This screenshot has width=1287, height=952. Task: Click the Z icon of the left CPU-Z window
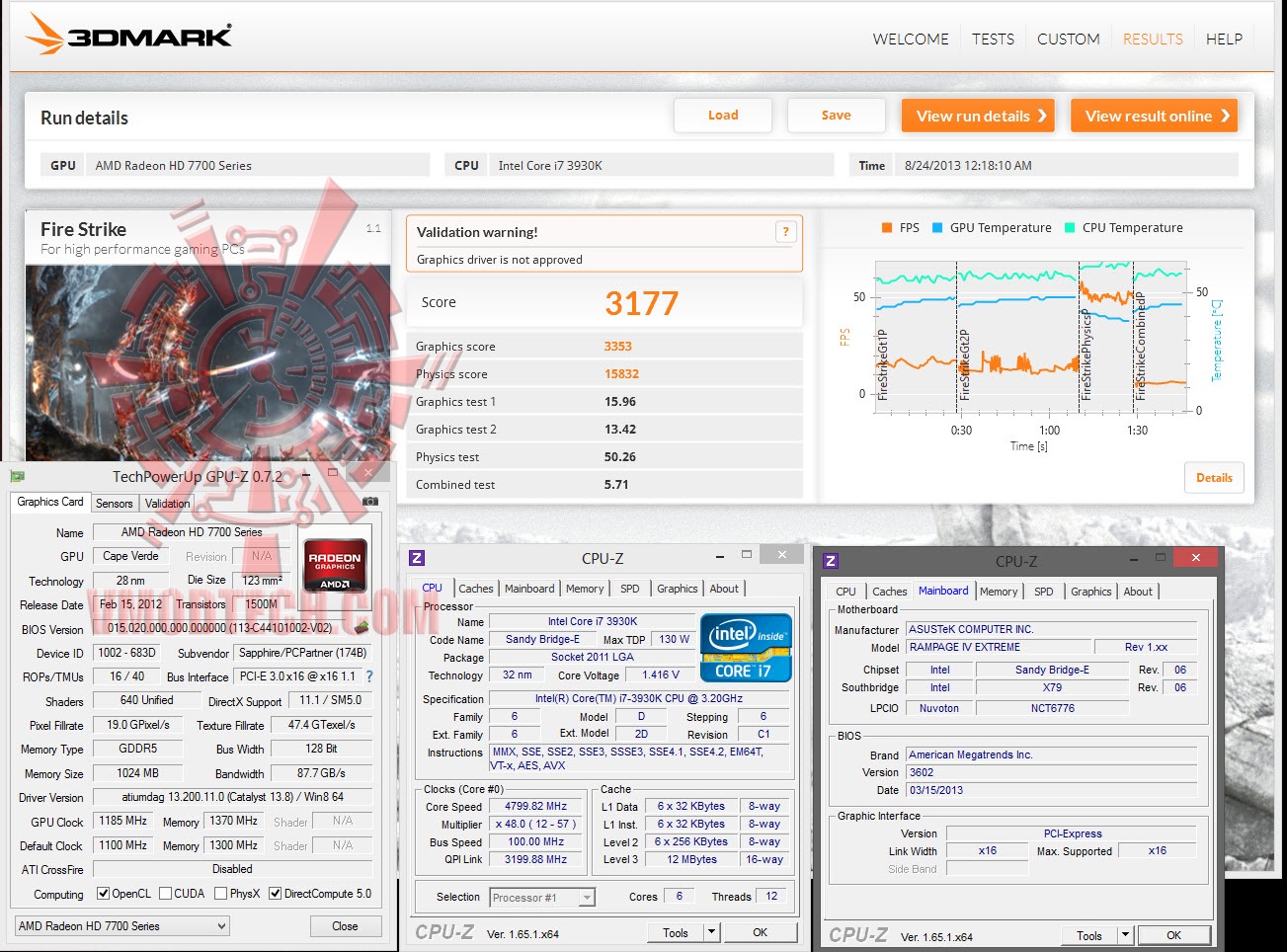[x=417, y=558]
